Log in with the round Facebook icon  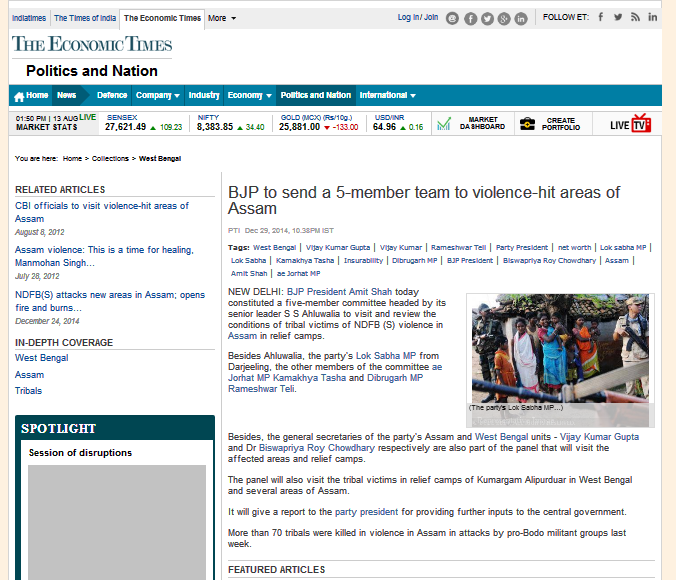470,19
